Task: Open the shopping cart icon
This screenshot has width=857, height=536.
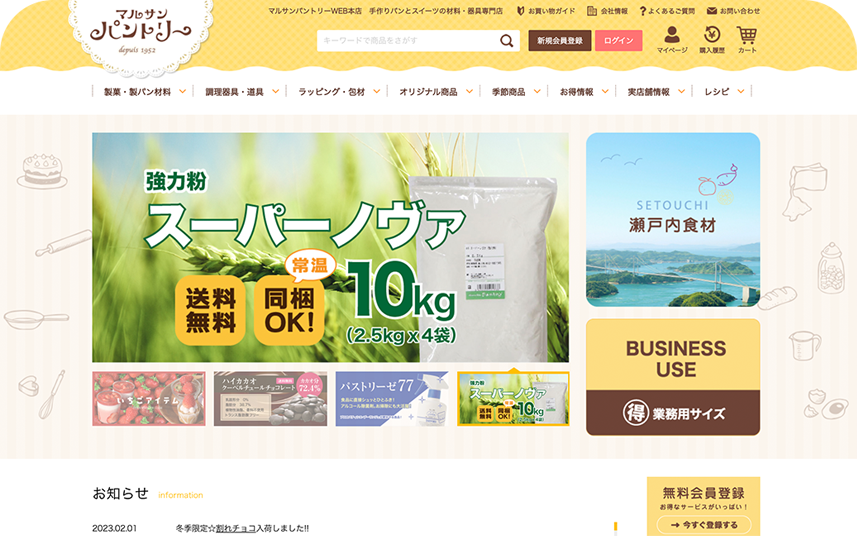Action: click(x=747, y=35)
